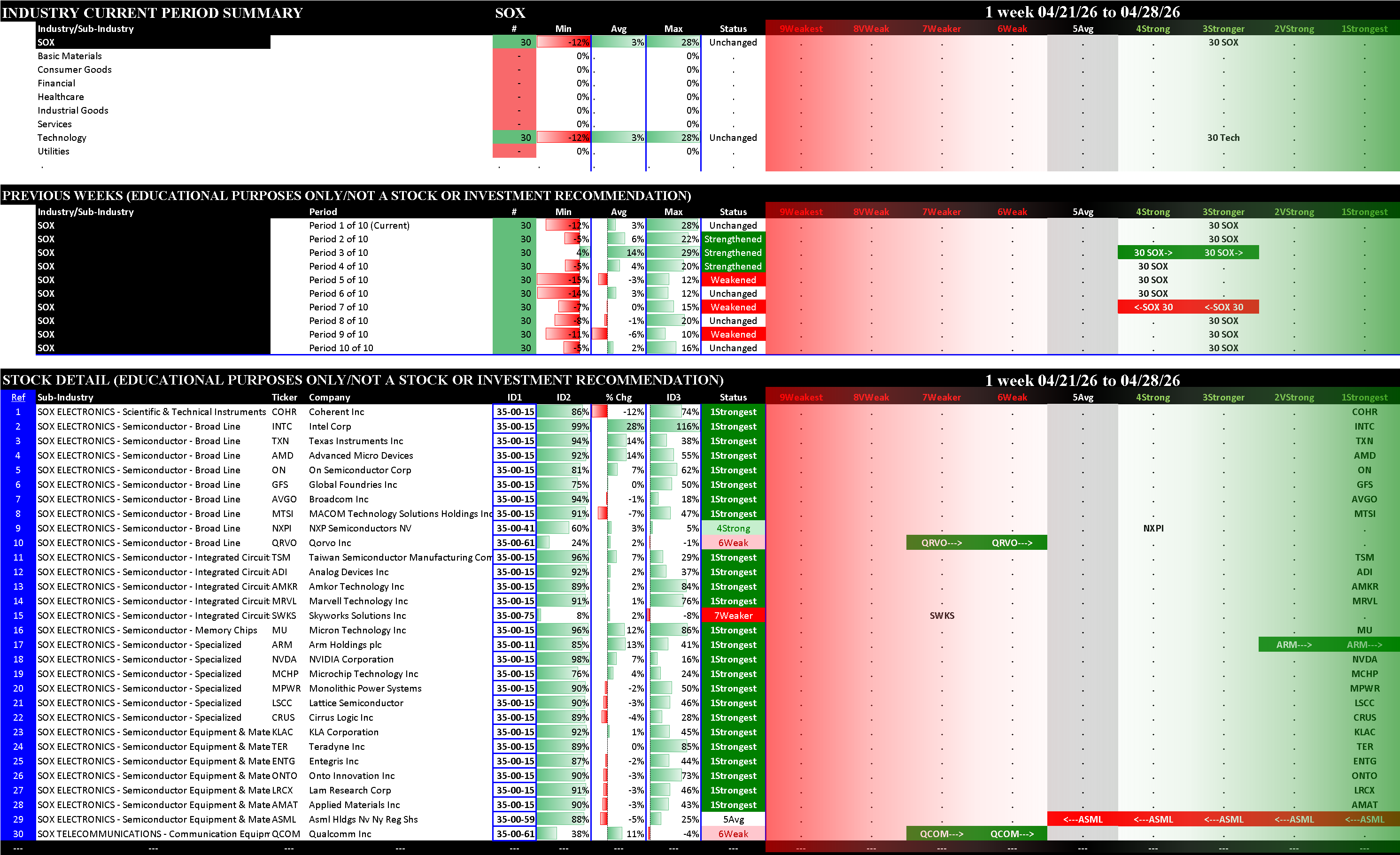Click the red '<-SOX 30' cell under 3Stronger
Image resolution: width=1400 pixels, height=855 pixels.
click(1223, 308)
